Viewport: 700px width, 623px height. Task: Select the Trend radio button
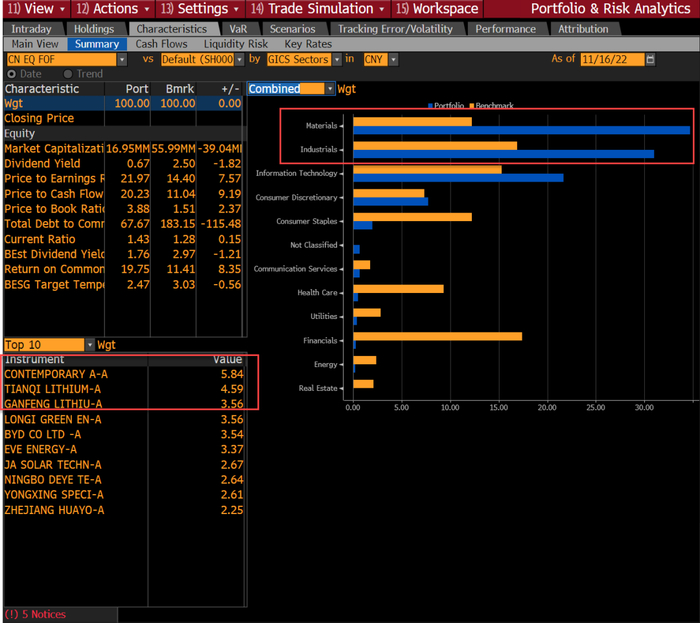[x=68, y=74]
